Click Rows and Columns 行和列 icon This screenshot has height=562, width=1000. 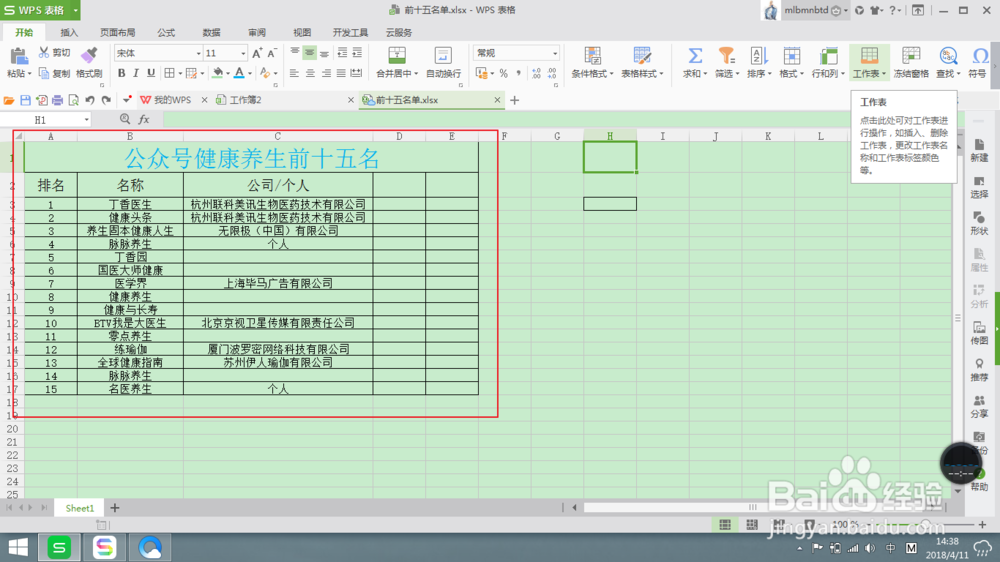[828, 56]
